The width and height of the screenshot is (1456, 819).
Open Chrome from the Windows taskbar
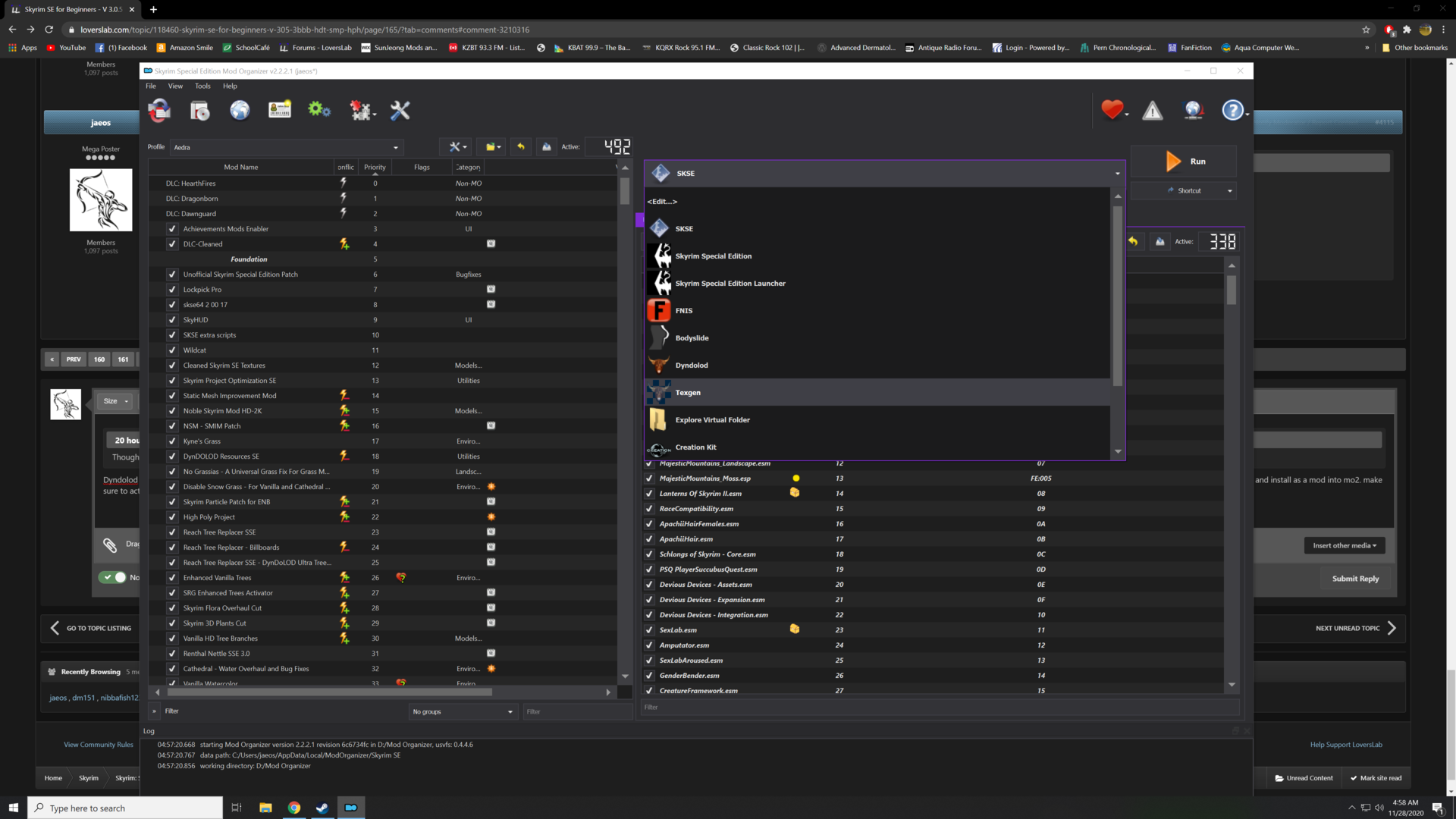pos(294,808)
